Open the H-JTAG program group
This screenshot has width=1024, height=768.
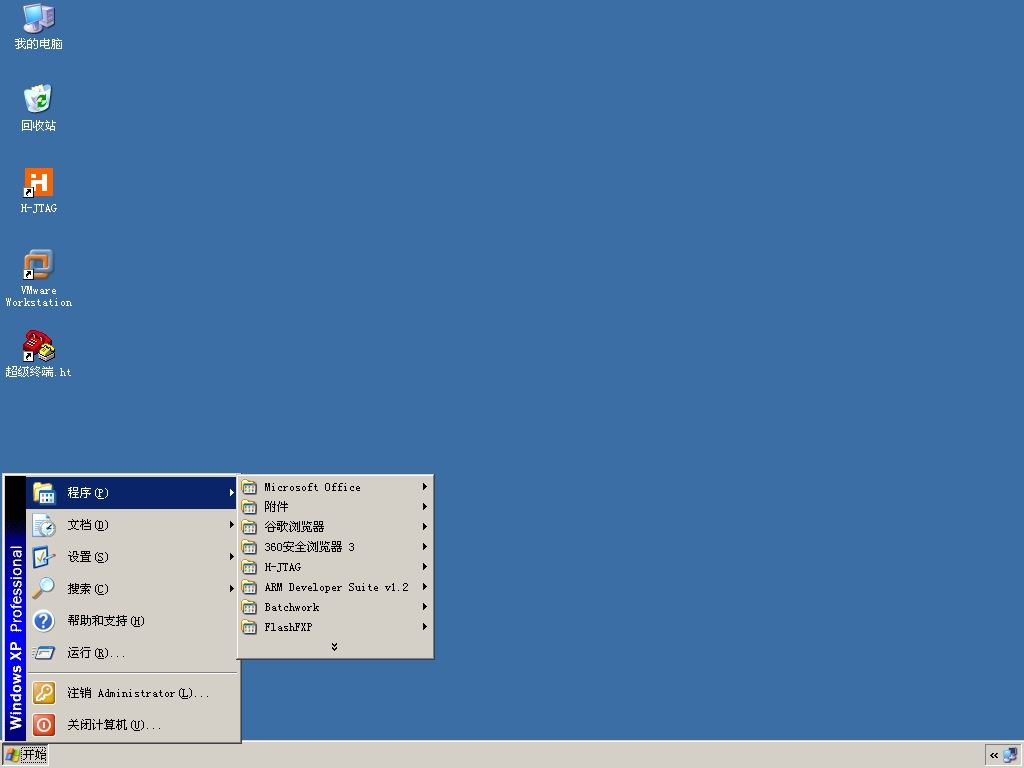pos(335,568)
